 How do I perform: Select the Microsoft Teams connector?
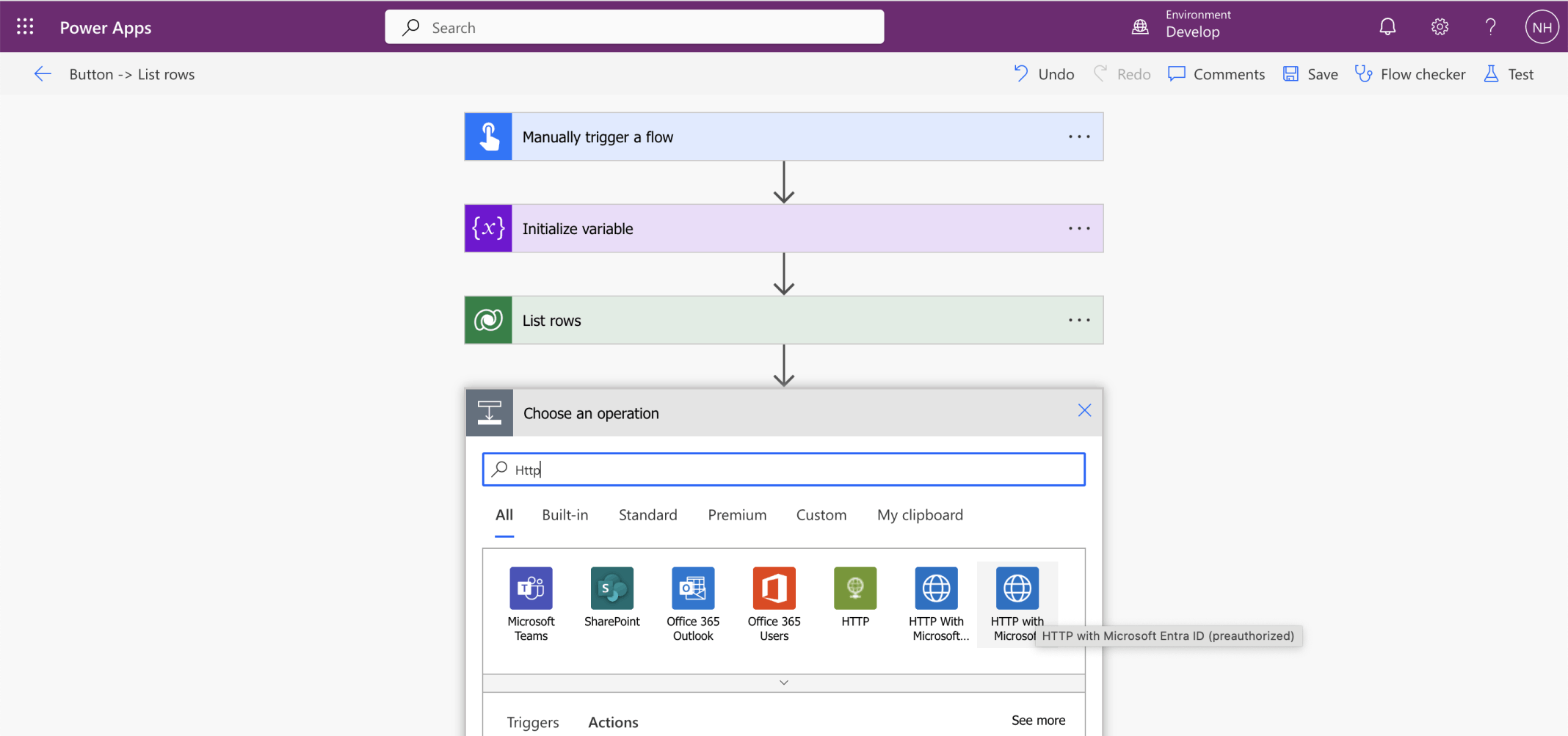click(x=531, y=604)
